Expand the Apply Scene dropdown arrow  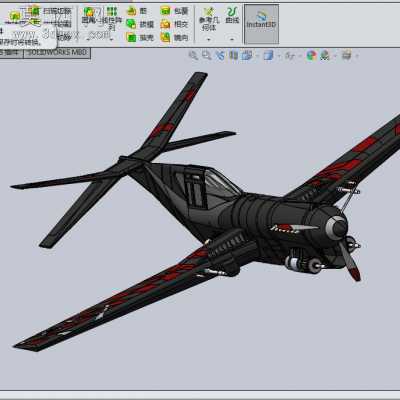(335, 56)
